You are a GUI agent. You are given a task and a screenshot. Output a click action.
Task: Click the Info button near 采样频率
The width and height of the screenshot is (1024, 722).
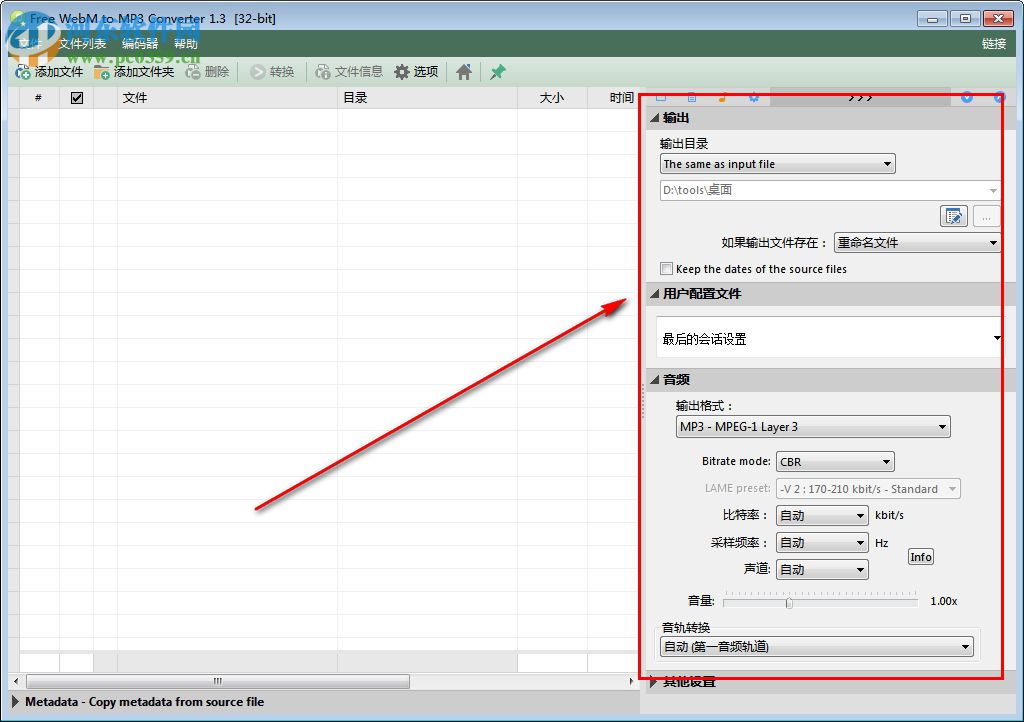pos(920,557)
